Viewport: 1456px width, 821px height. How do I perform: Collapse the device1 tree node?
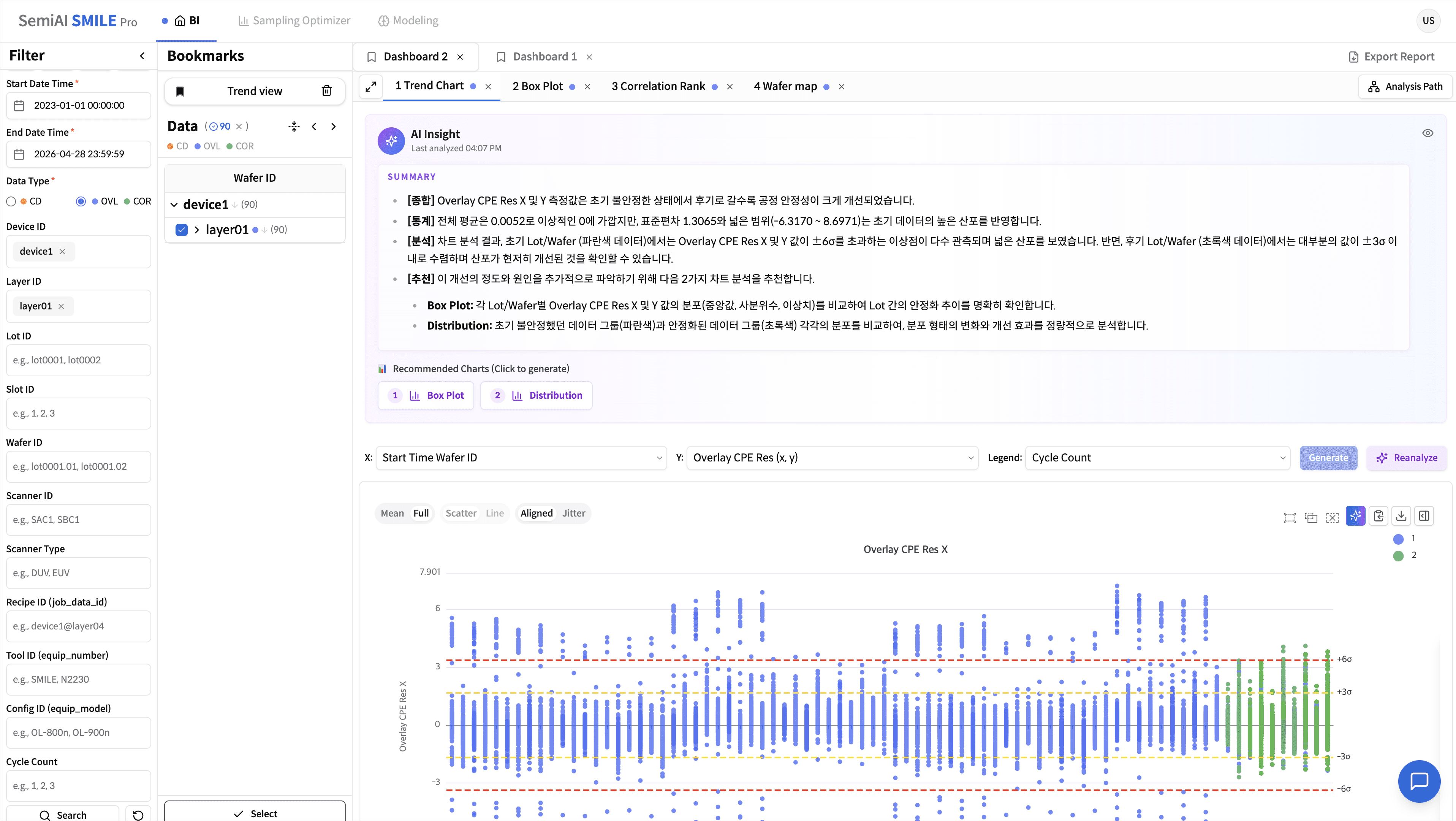pyautogui.click(x=174, y=205)
